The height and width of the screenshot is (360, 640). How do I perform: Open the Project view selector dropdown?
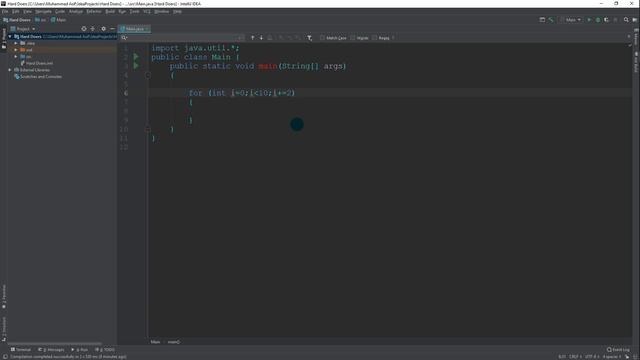point(23,29)
